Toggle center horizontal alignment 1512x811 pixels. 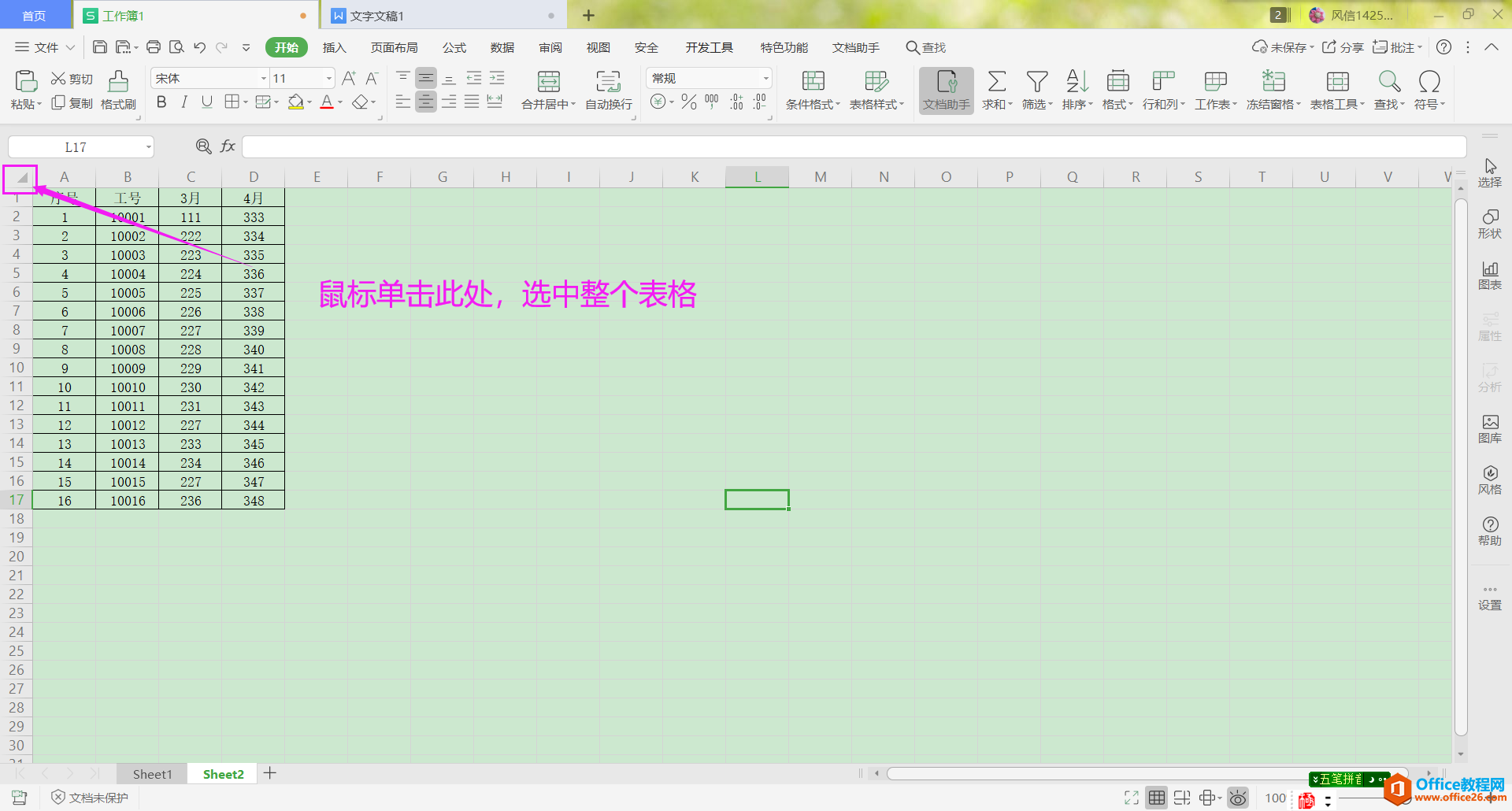point(426,102)
